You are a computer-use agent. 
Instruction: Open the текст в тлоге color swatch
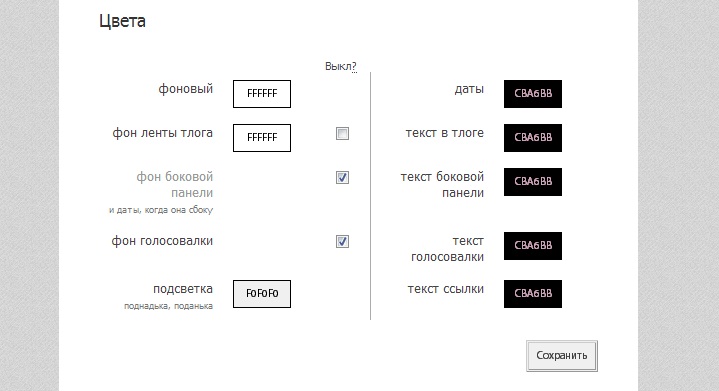click(533, 138)
